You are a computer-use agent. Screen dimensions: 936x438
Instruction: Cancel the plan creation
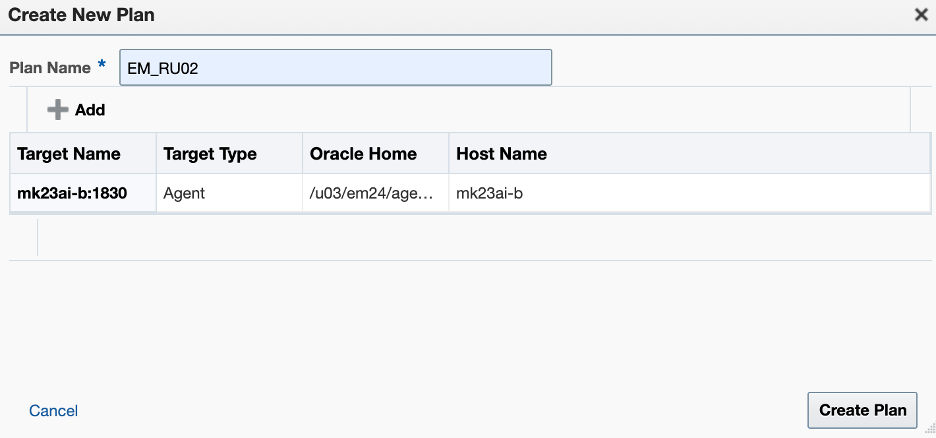(x=54, y=411)
